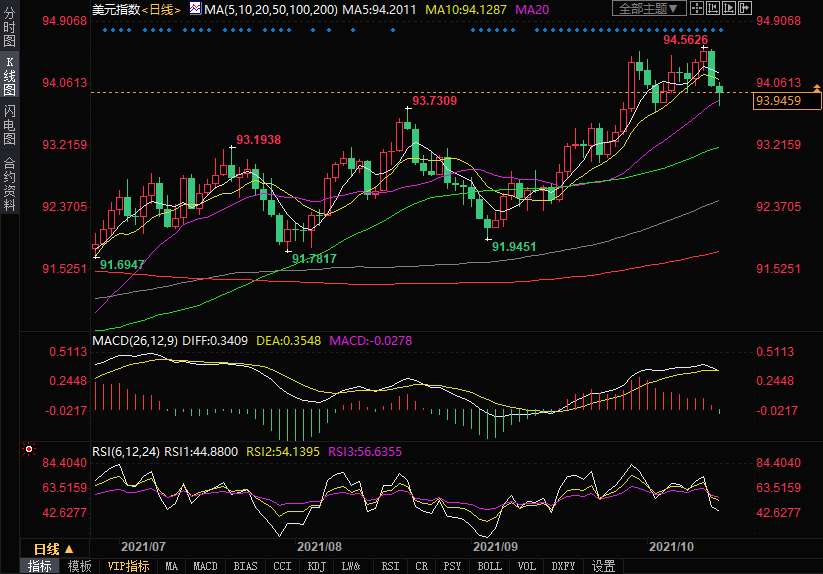Click the red sun marker icon beside RSI panel
This screenshot has height=574, width=823.
[x=29, y=451]
